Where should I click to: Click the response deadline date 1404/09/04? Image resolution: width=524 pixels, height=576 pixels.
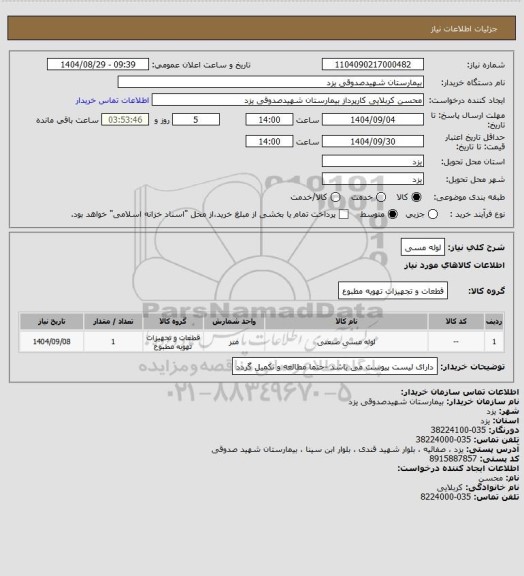[x=373, y=120]
